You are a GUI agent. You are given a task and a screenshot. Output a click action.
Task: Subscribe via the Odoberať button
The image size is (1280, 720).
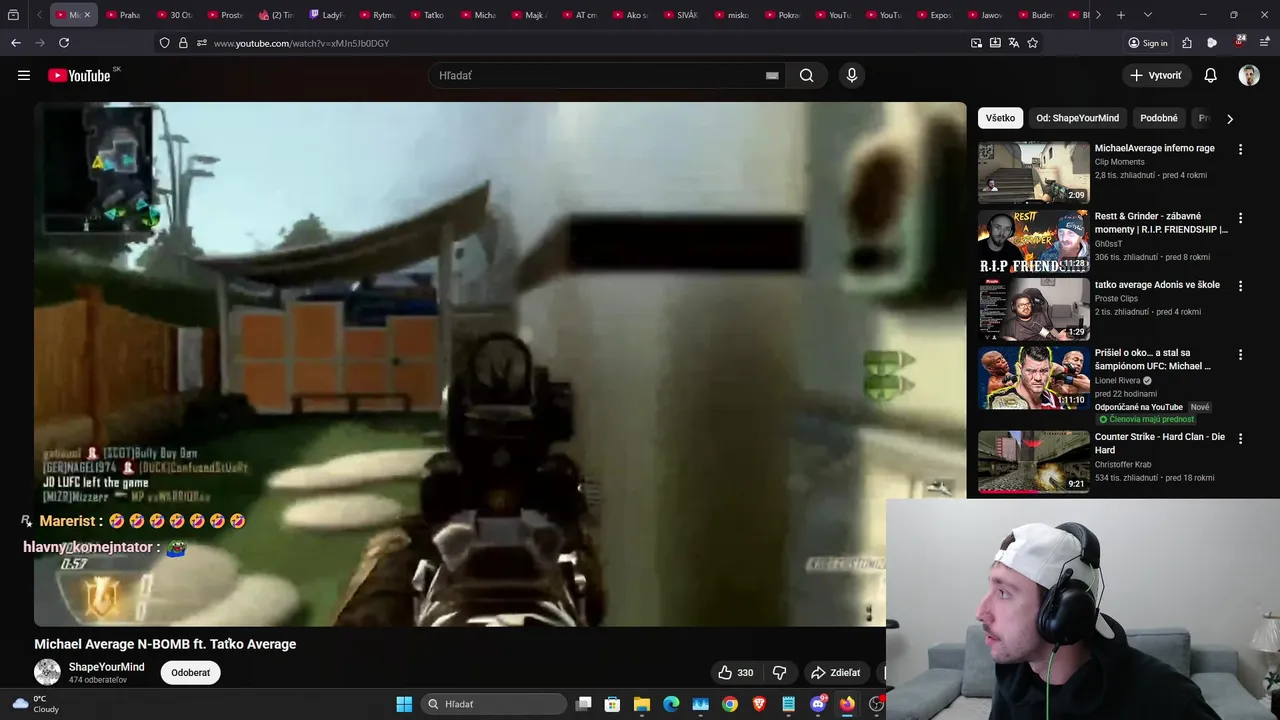[x=191, y=673]
